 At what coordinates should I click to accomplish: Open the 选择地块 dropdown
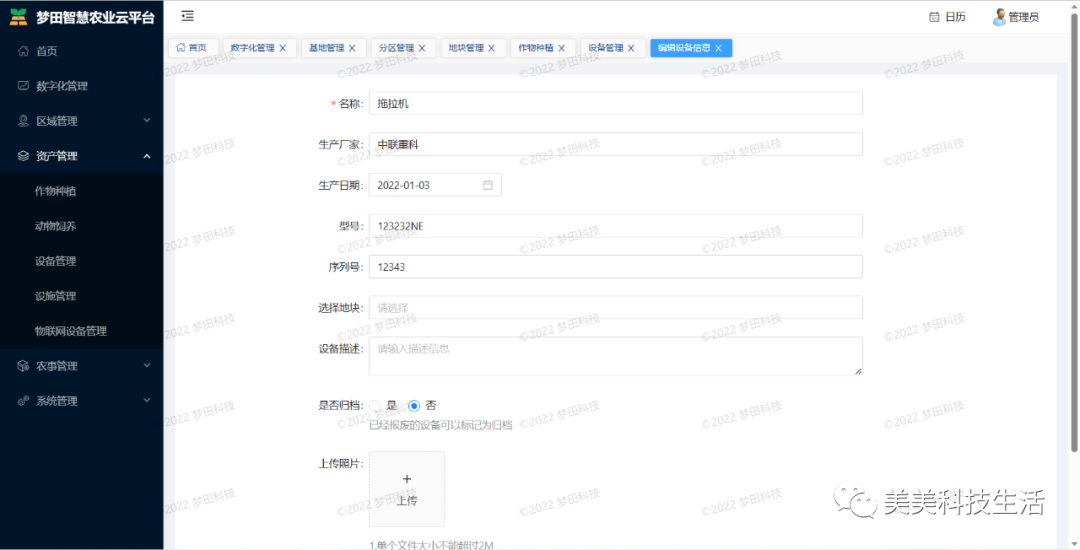(x=616, y=308)
